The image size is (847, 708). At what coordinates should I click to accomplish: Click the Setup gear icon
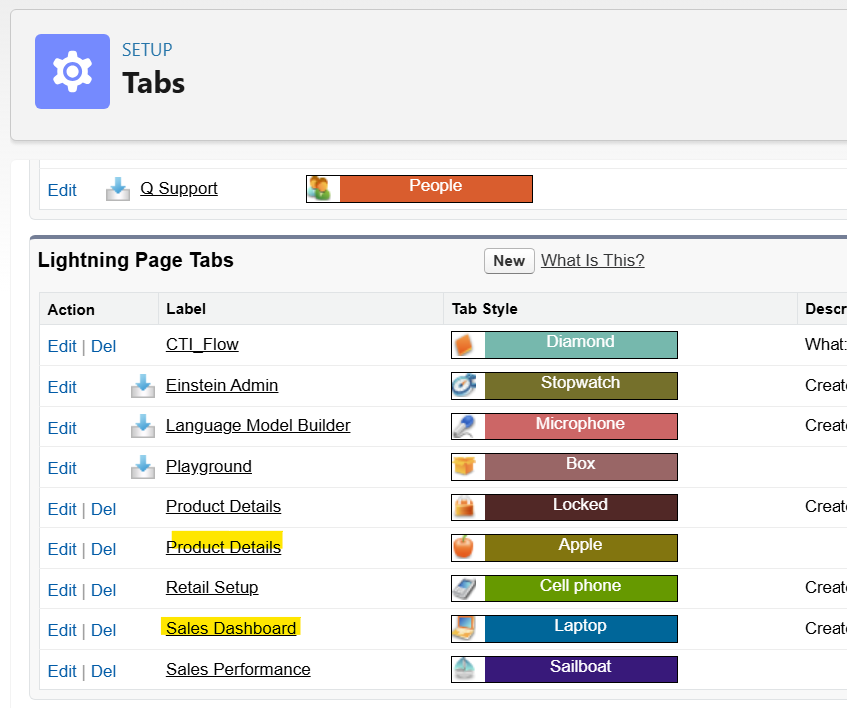(72, 71)
